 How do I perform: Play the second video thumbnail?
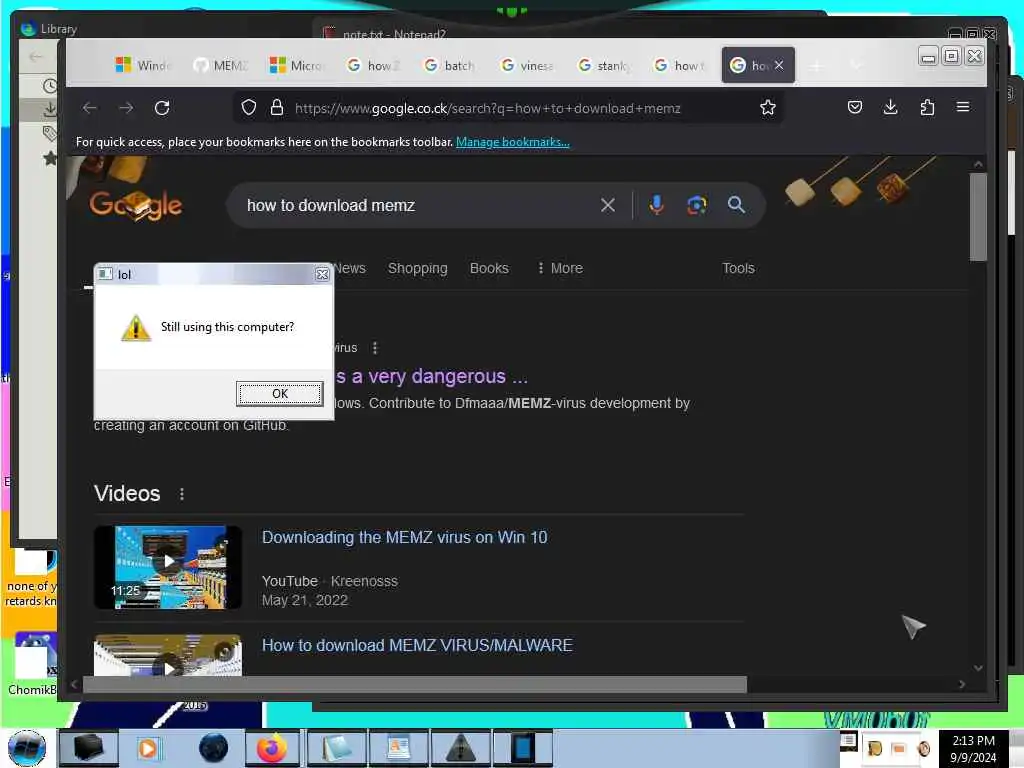click(x=168, y=655)
